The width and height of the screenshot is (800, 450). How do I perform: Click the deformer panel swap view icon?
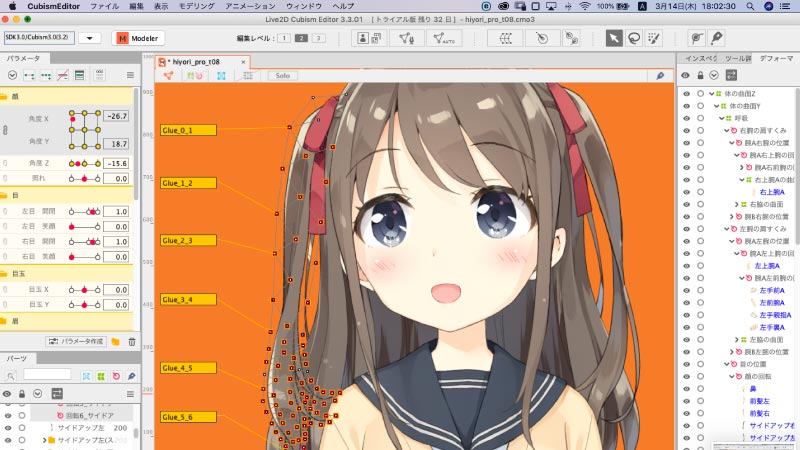731,75
